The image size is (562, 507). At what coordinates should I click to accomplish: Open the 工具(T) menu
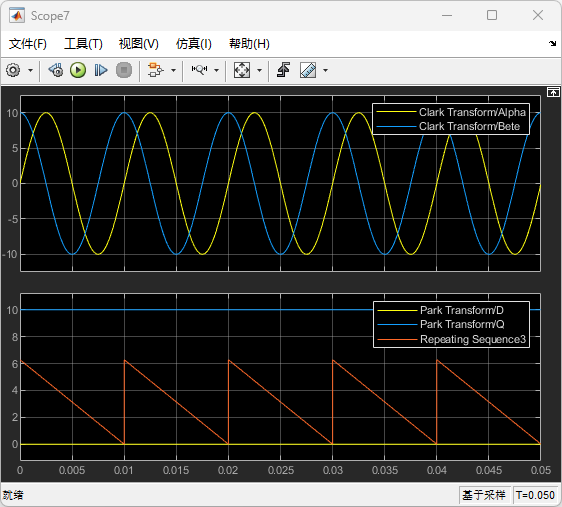[x=83, y=44]
